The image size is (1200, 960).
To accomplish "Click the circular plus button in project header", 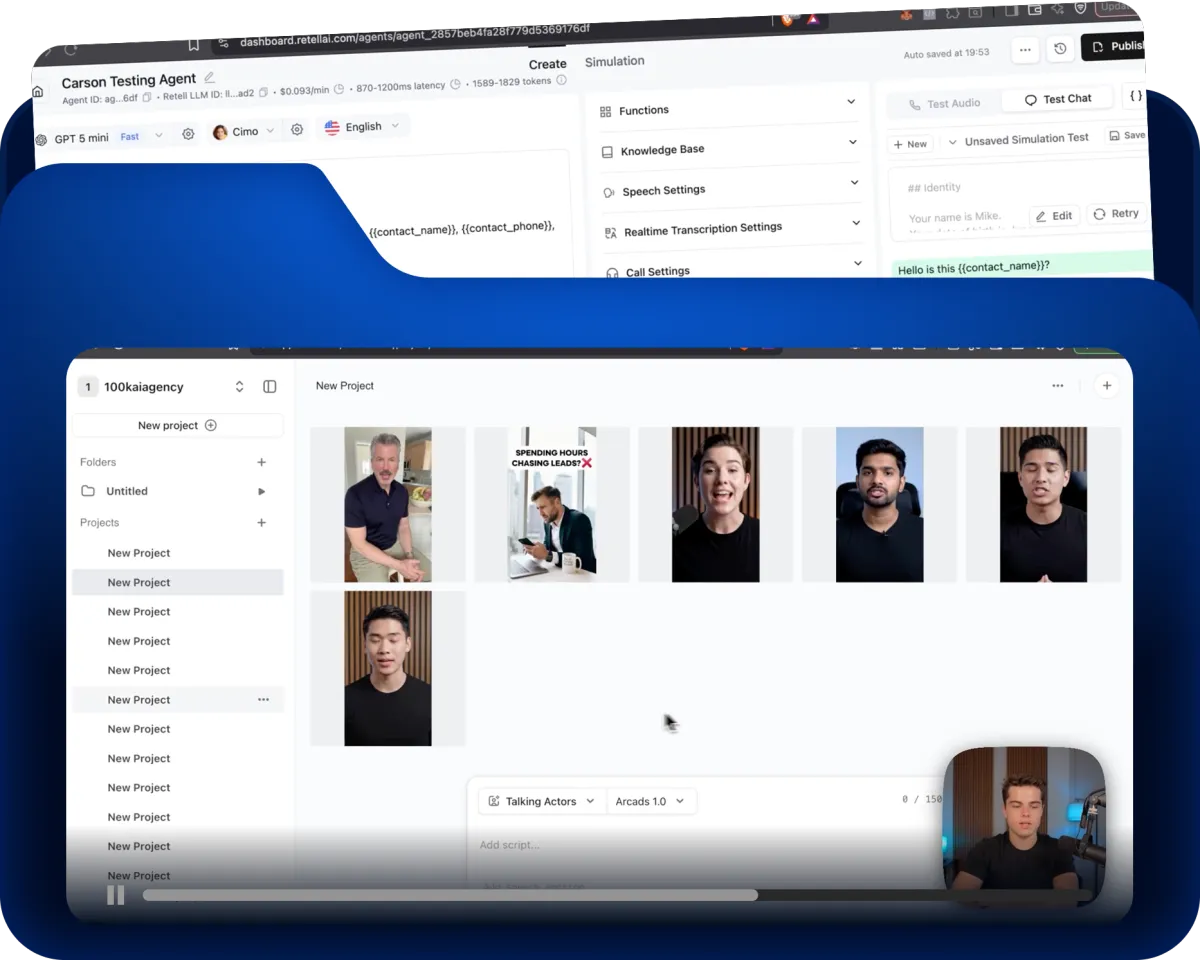I will 1107,386.
